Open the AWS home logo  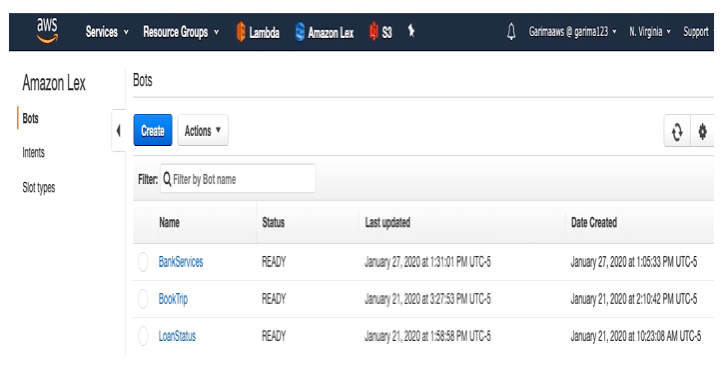tap(47, 31)
